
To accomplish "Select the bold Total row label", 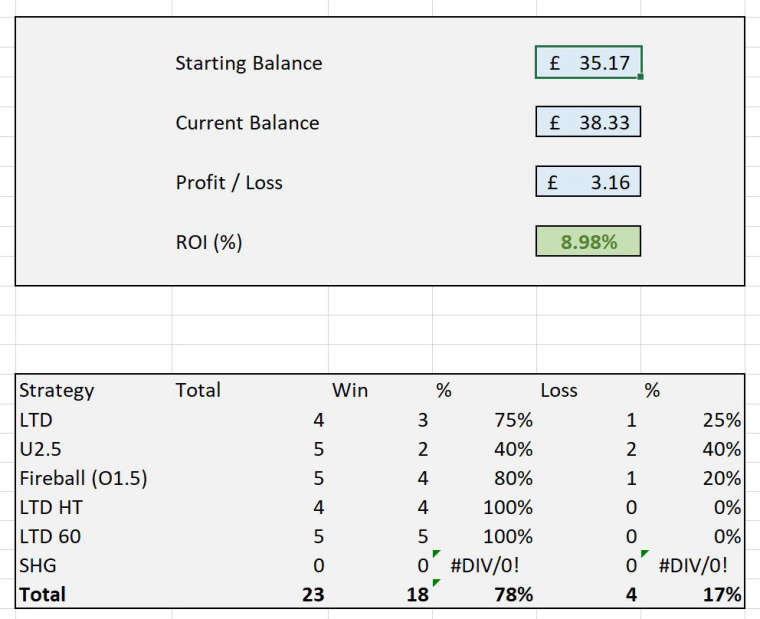I will 42,594.
